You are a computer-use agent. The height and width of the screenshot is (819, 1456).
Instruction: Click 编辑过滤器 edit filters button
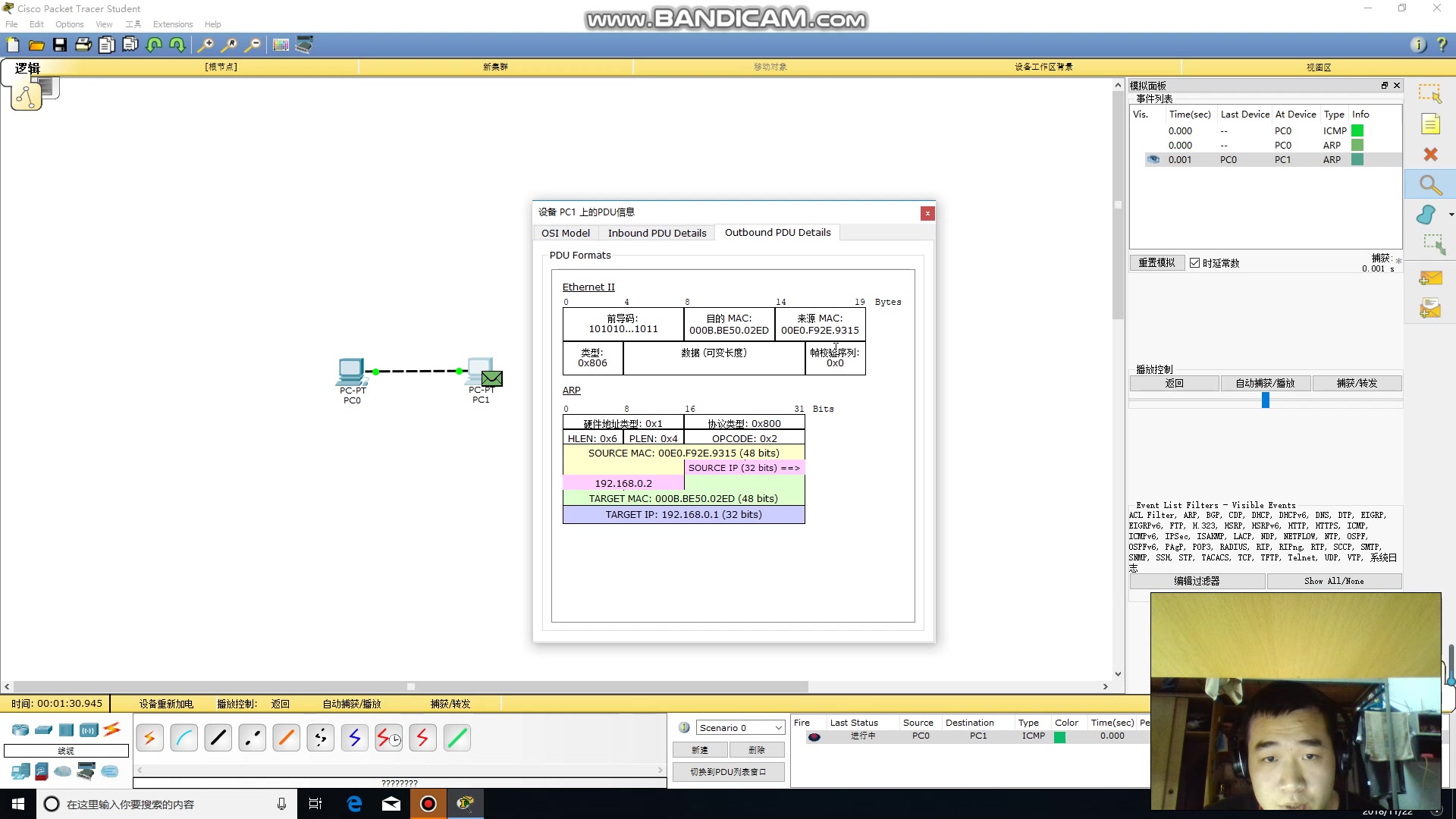coord(1197,581)
